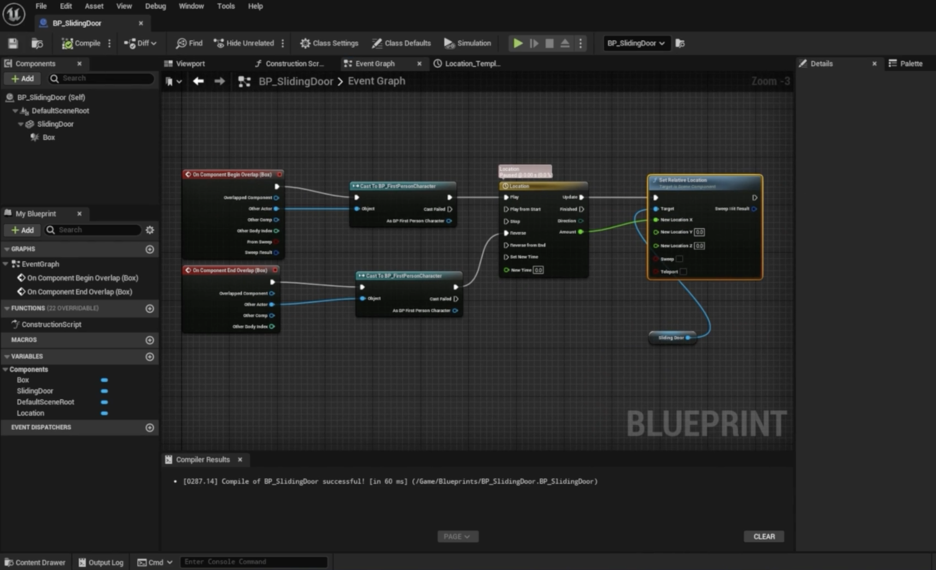Click the Stop playback icon
Screen dimensions: 936x570
click(x=549, y=43)
